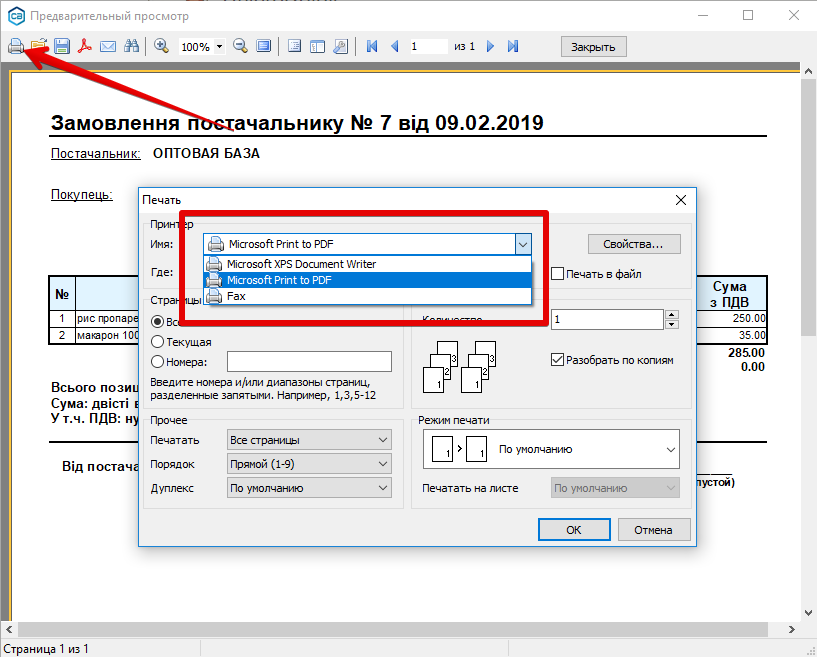Enable Печать в файл checkbox
This screenshot has width=817, height=657.
(558, 274)
